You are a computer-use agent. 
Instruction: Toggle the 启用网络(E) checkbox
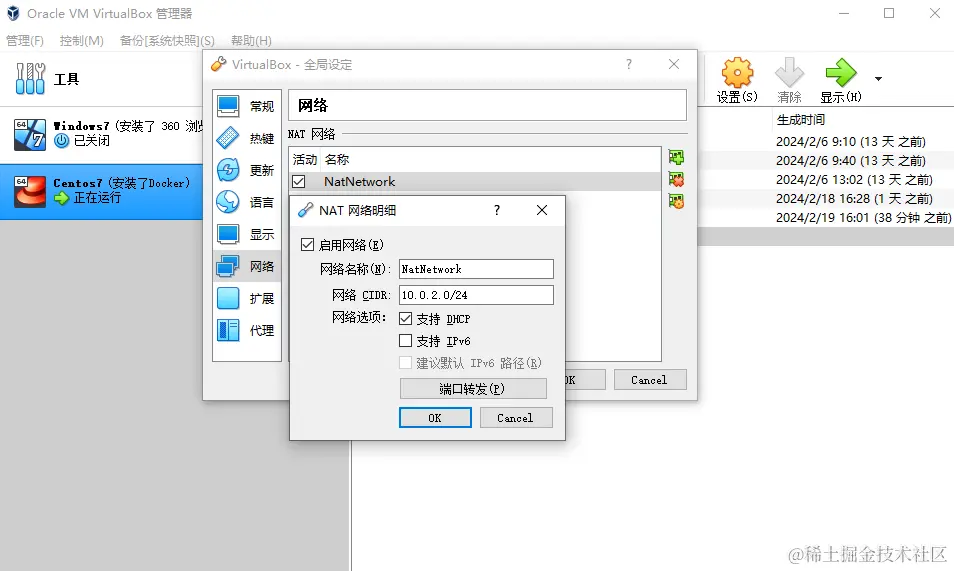[307, 245]
